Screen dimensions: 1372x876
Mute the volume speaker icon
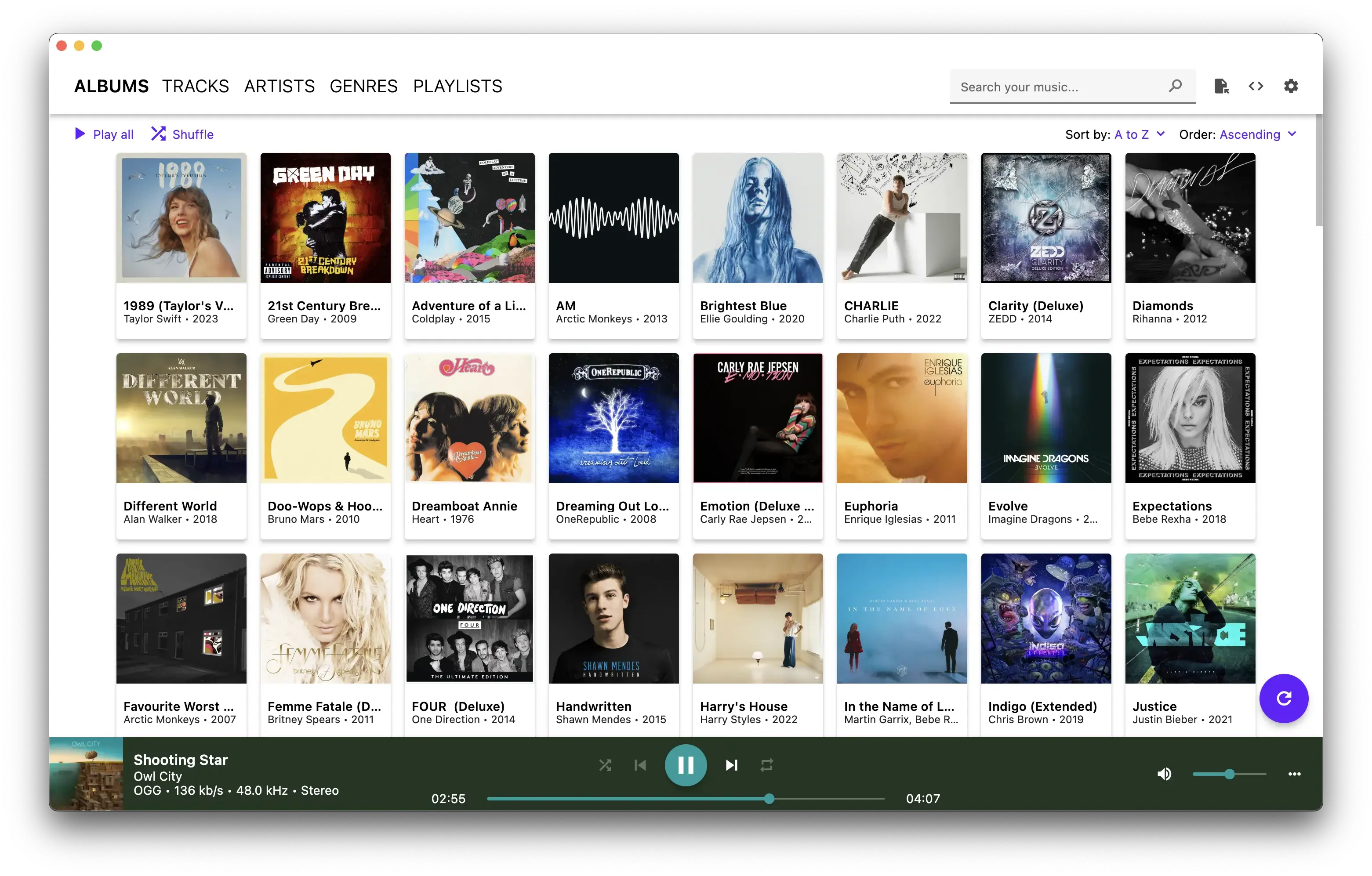[1164, 774]
